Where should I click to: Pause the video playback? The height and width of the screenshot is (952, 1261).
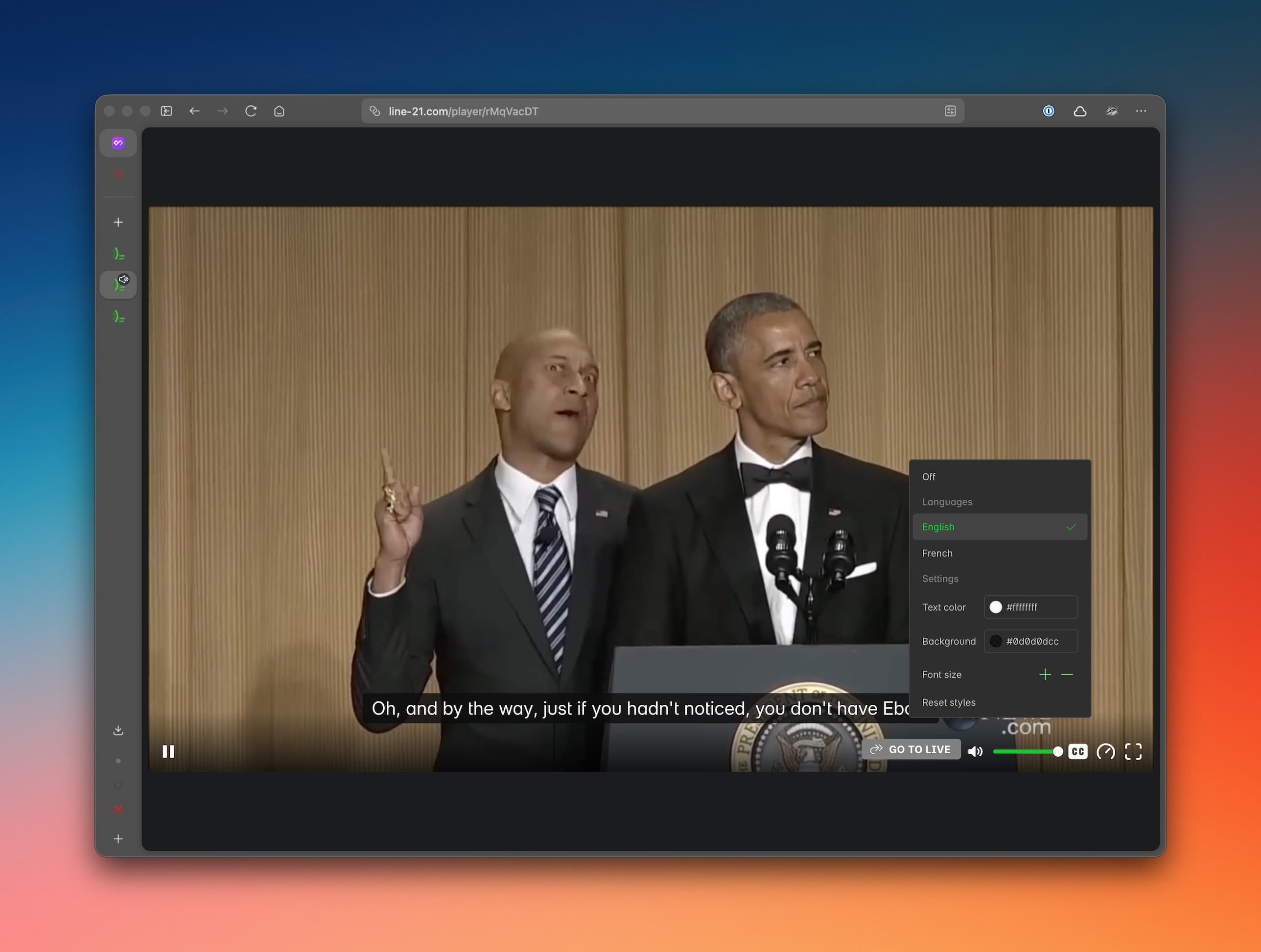[x=168, y=751]
